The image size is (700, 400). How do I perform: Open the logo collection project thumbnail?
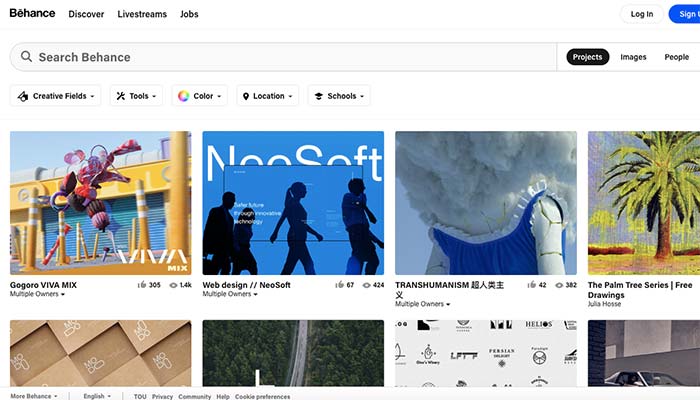tap(486, 353)
